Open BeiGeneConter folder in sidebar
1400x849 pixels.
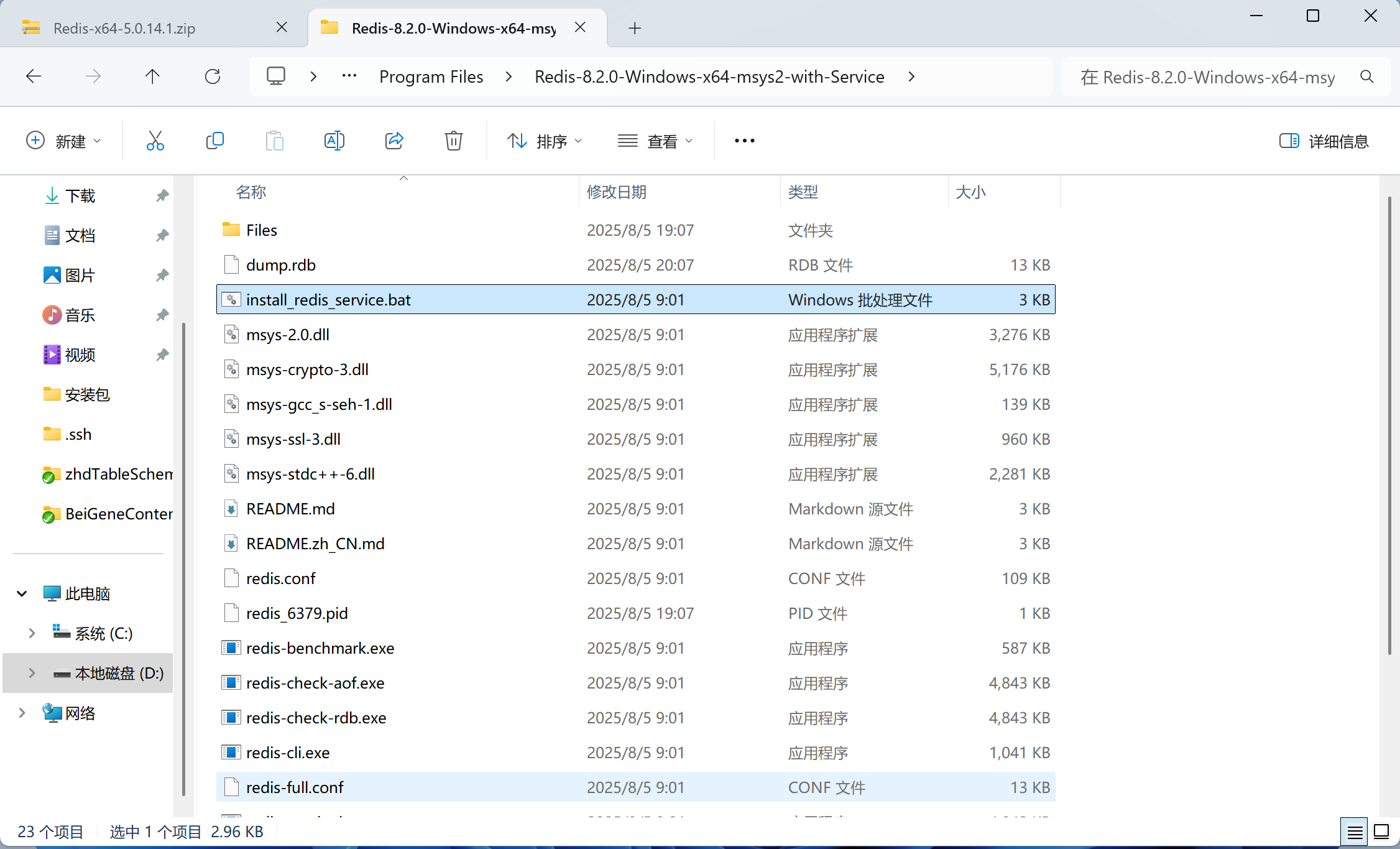click(119, 514)
